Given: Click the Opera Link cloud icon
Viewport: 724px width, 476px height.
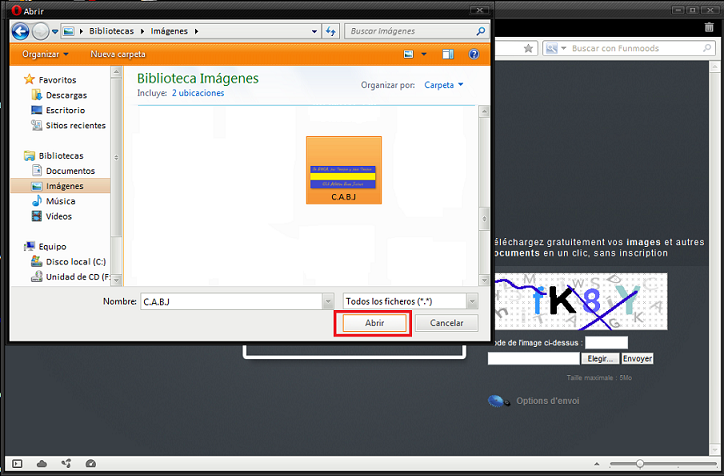Looking at the screenshot, I should (41, 464).
